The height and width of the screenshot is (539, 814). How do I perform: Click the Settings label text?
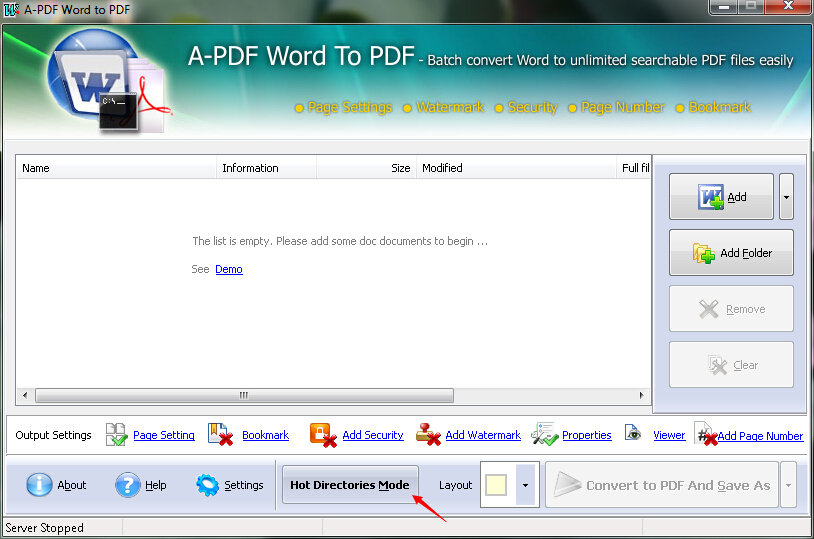point(243,485)
